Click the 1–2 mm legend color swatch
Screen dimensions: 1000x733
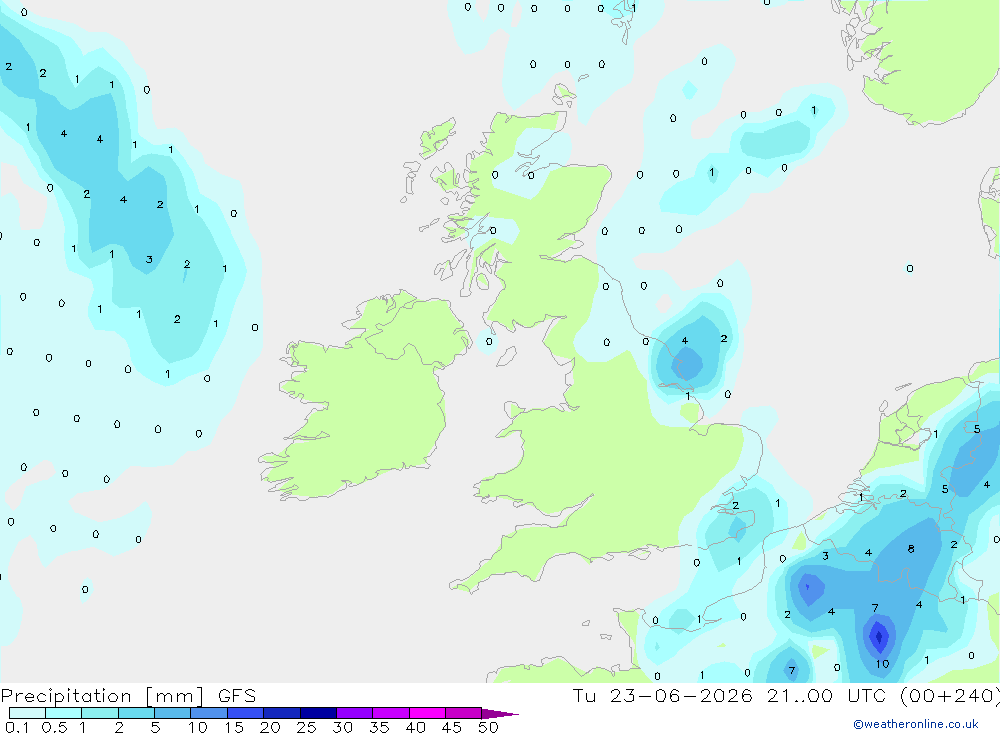(x=100, y=713)
